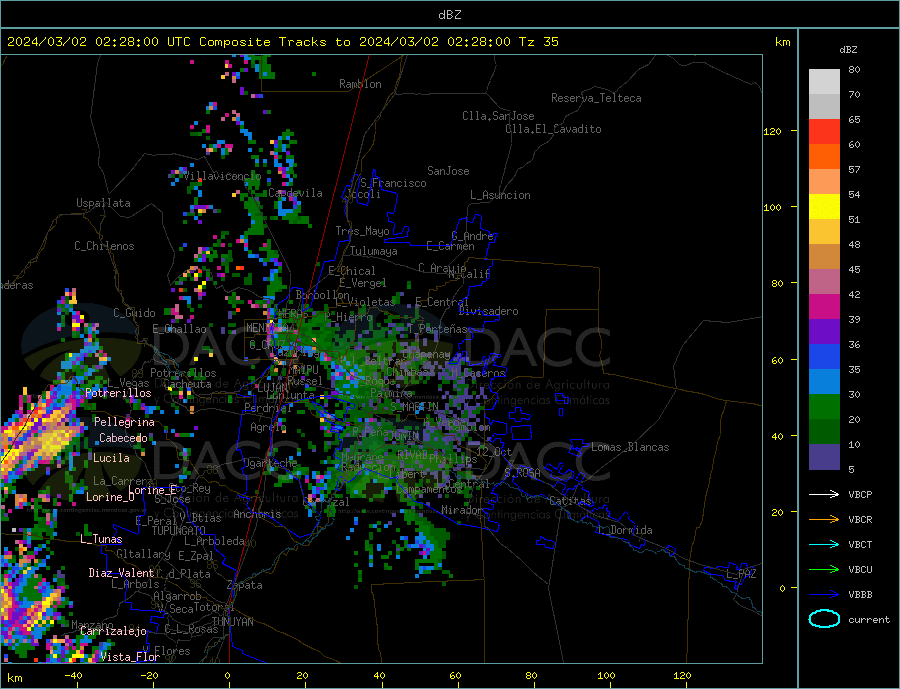Click the Lucila place label
This screenshot has height=689, width=900.
point(111,458)
